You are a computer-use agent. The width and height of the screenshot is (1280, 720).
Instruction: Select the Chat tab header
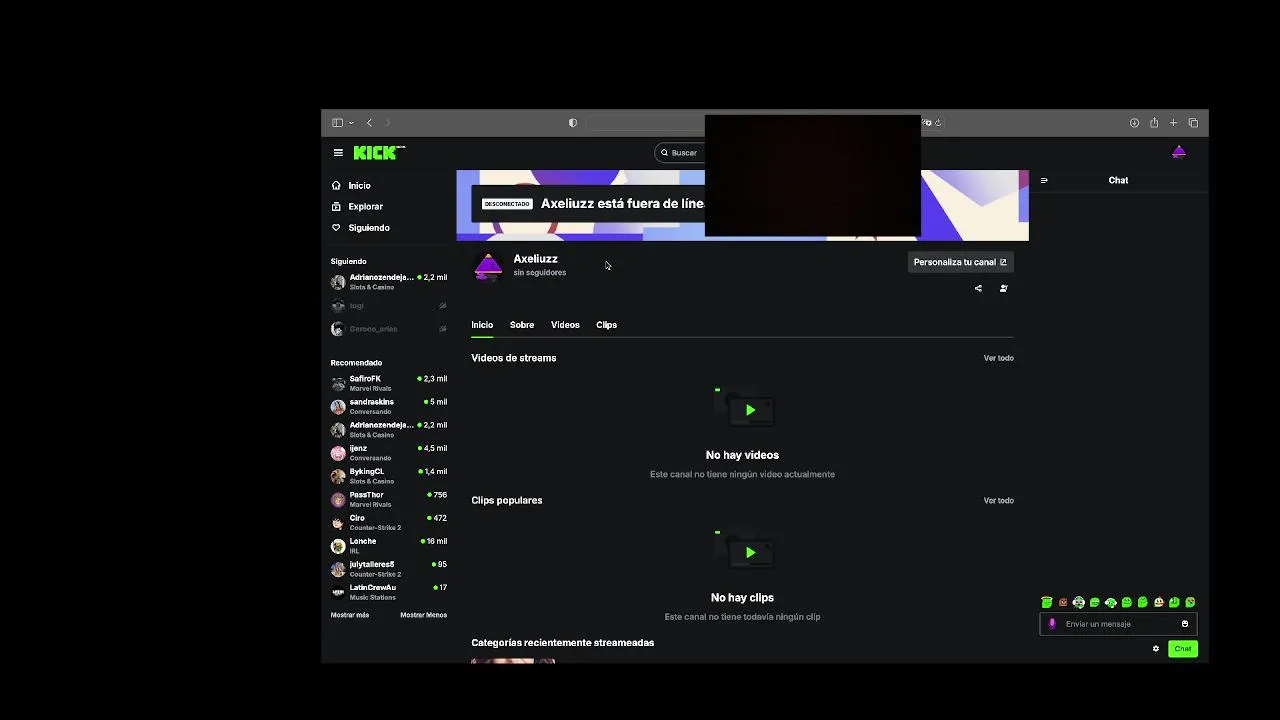click(1118, 181)
